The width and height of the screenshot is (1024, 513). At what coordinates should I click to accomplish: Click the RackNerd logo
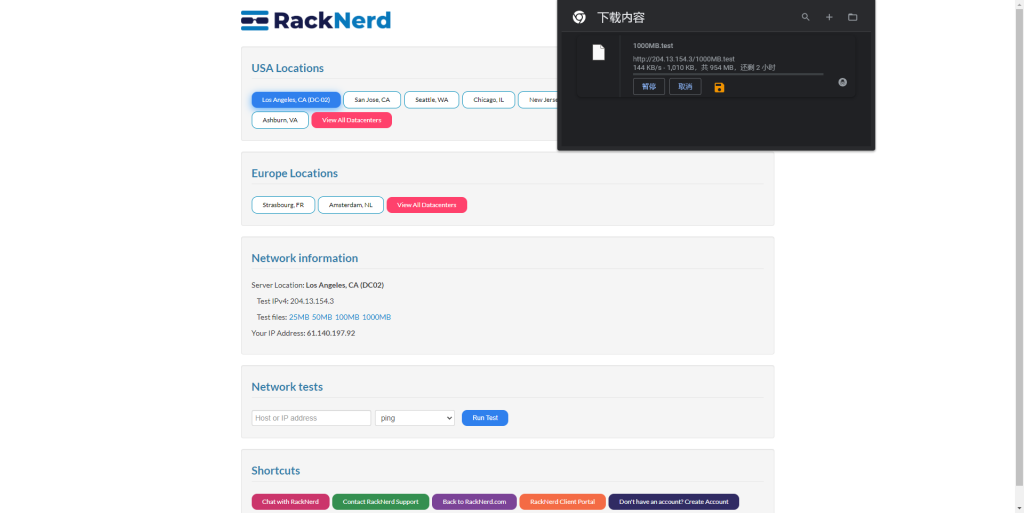tap(316, 20)
